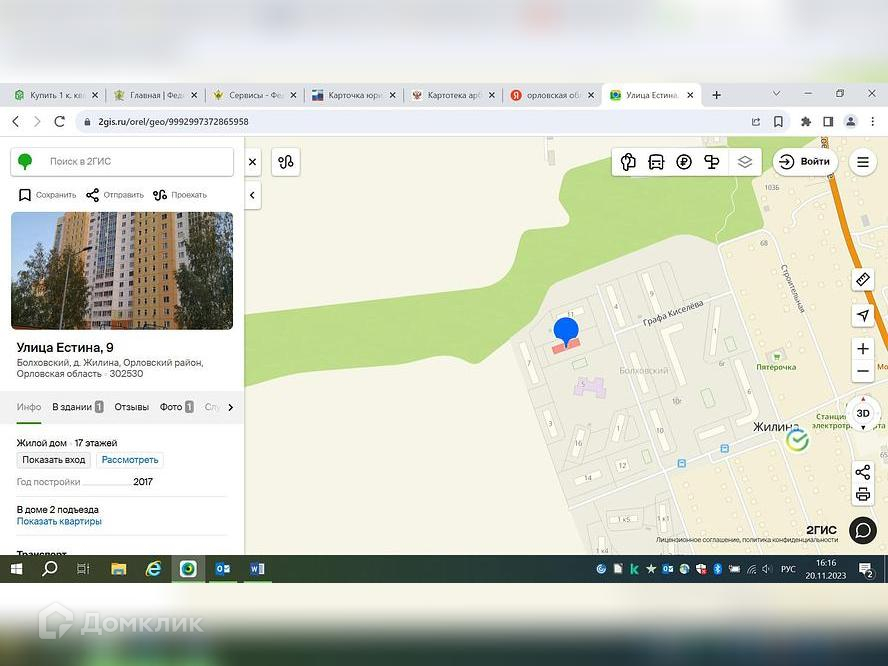Click the public transport bus icon
The image size is (888, 666).
(x=656, y=162)
